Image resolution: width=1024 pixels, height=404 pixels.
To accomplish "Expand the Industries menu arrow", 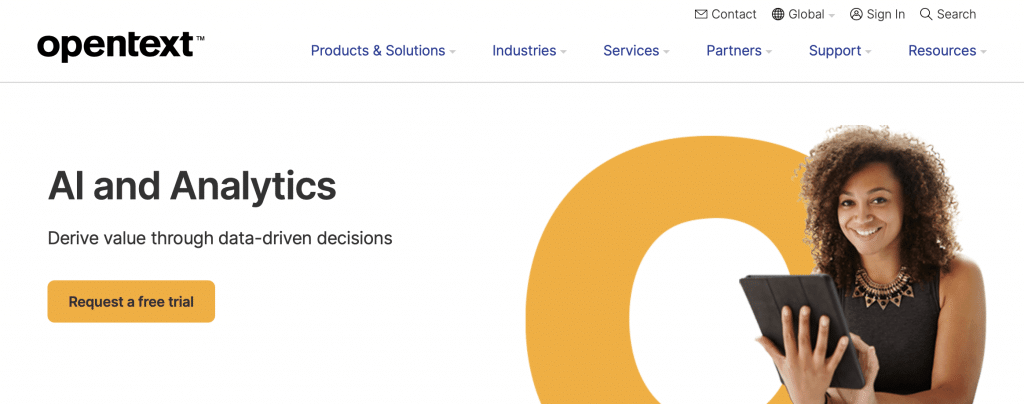I will click(564, 52).
